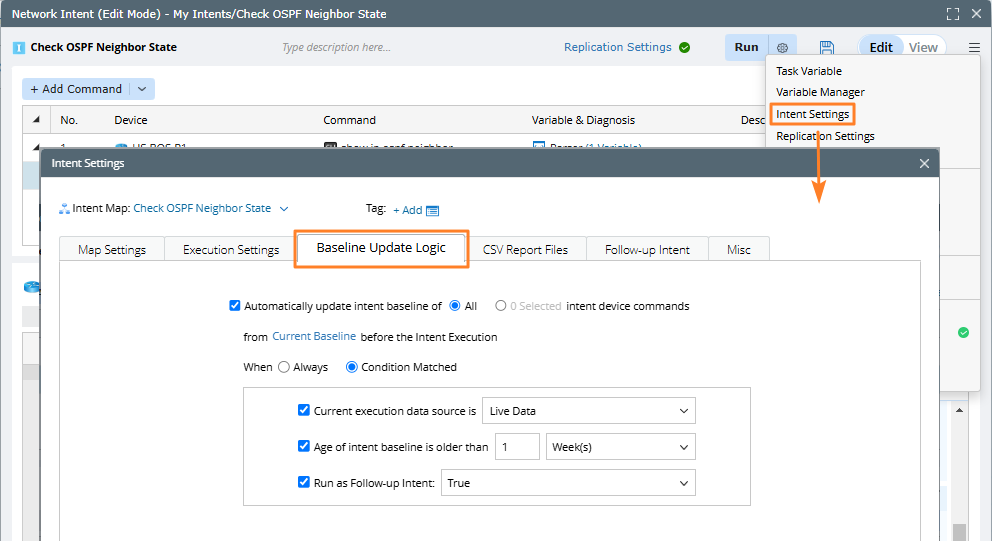
Task: Open the Add Command dropdown arrow
Action: pyautogui.click(x=141, y=89)
